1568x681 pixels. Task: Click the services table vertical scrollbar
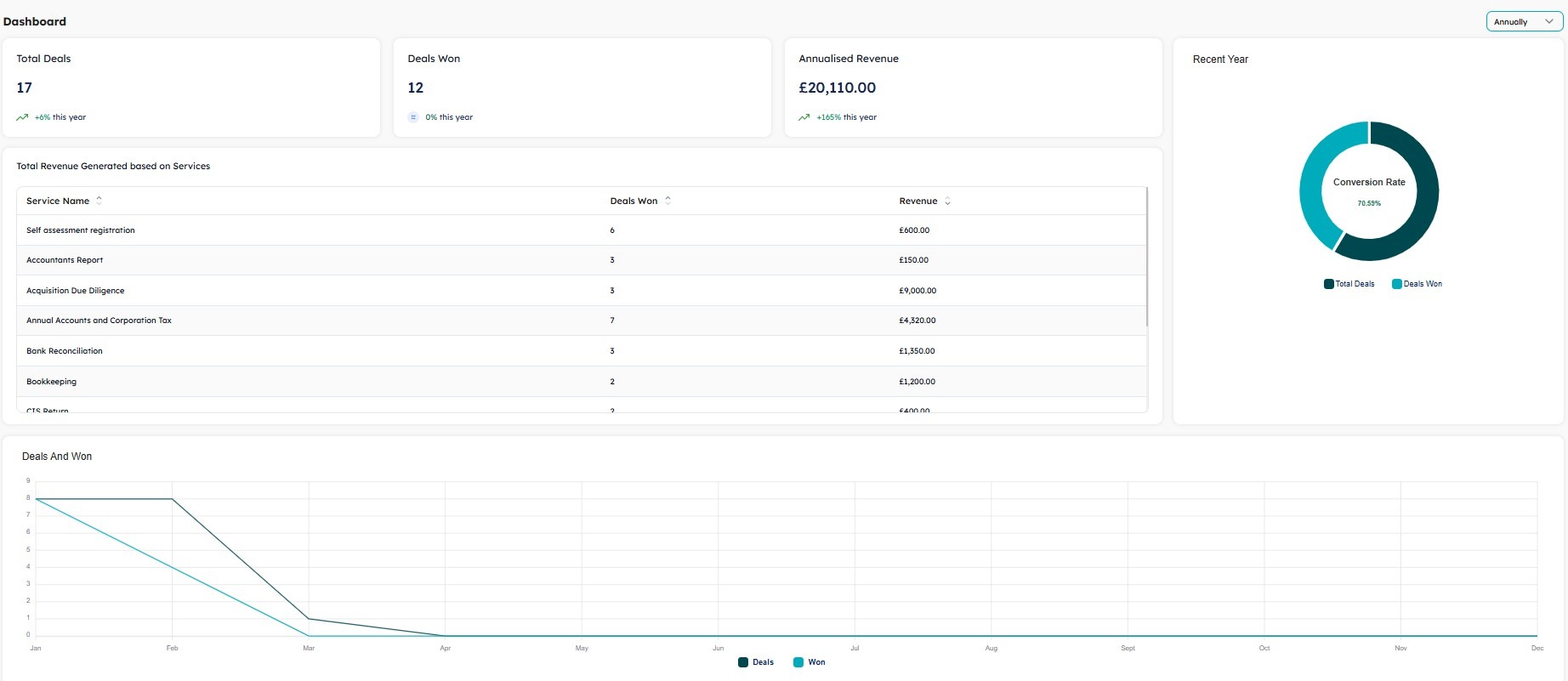pyautogui.click(x=1147, y=257)
